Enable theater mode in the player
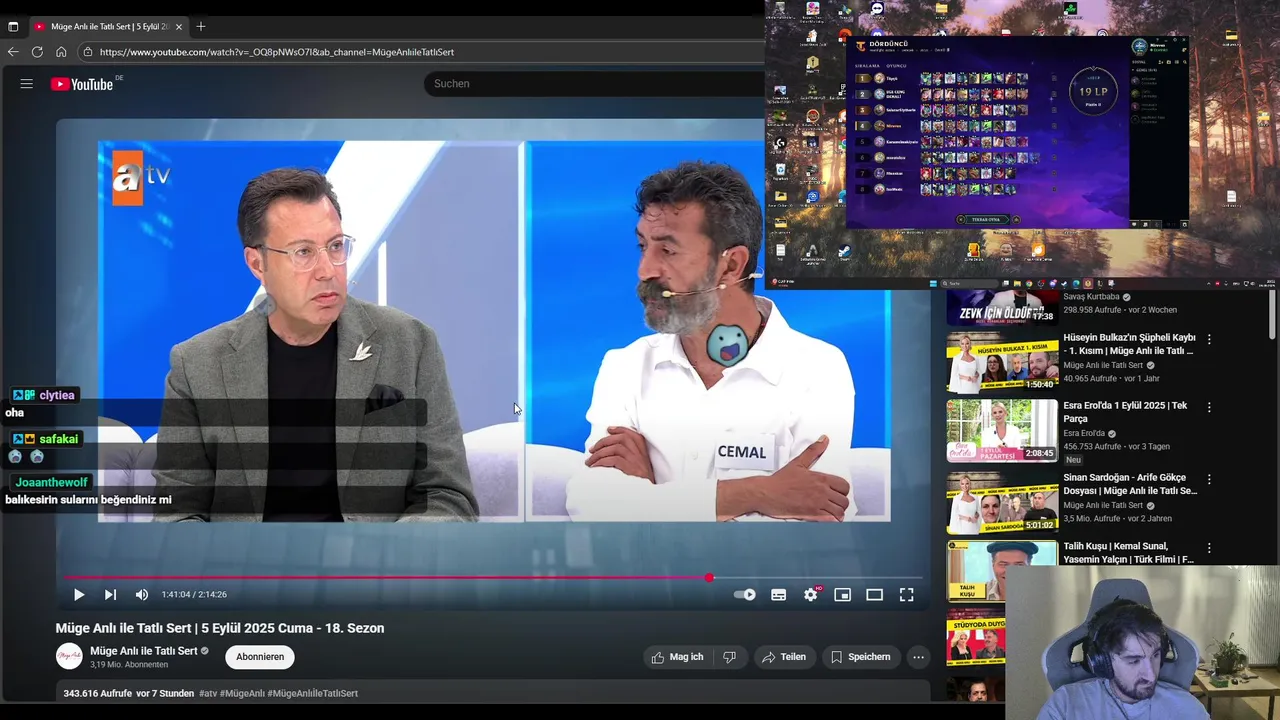This screenshot has height=720, width=1280. [x=875, y=594]
